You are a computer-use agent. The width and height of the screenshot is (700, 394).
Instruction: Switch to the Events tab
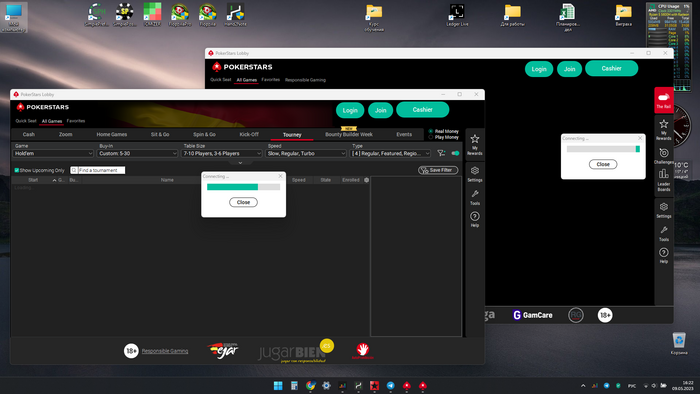pos(404,134)
